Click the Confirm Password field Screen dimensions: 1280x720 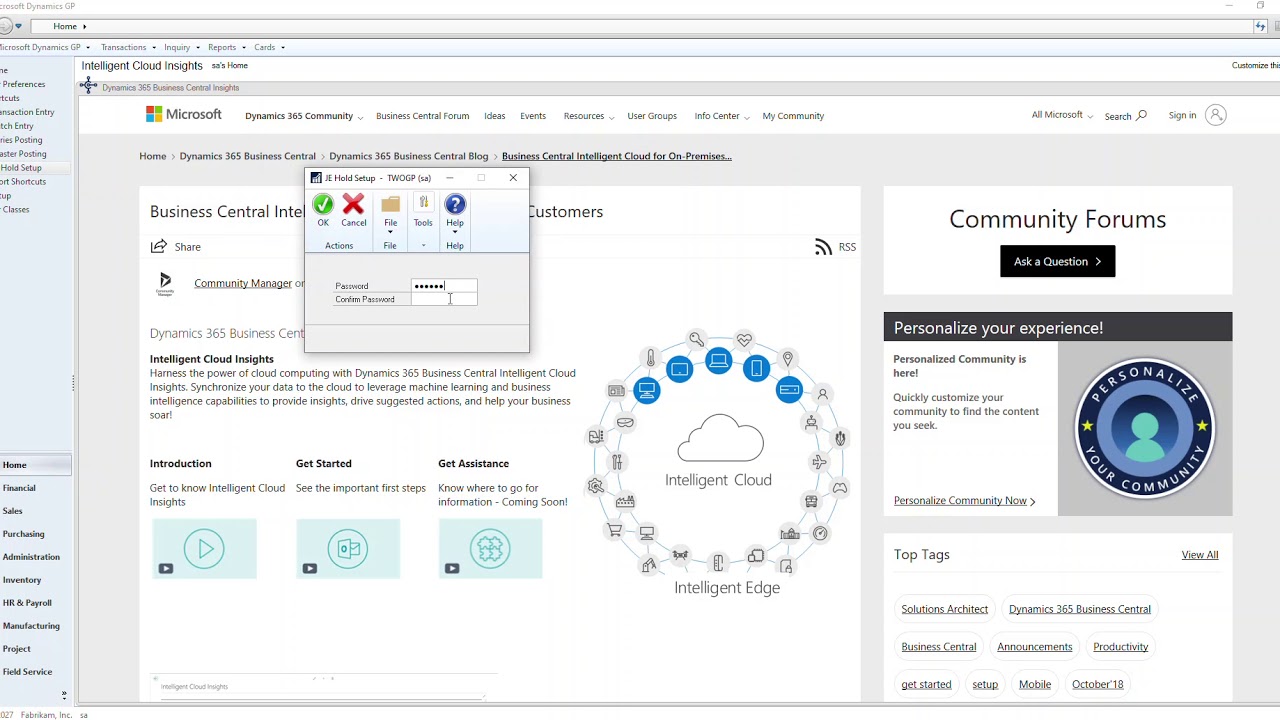[x=444, y=299]
